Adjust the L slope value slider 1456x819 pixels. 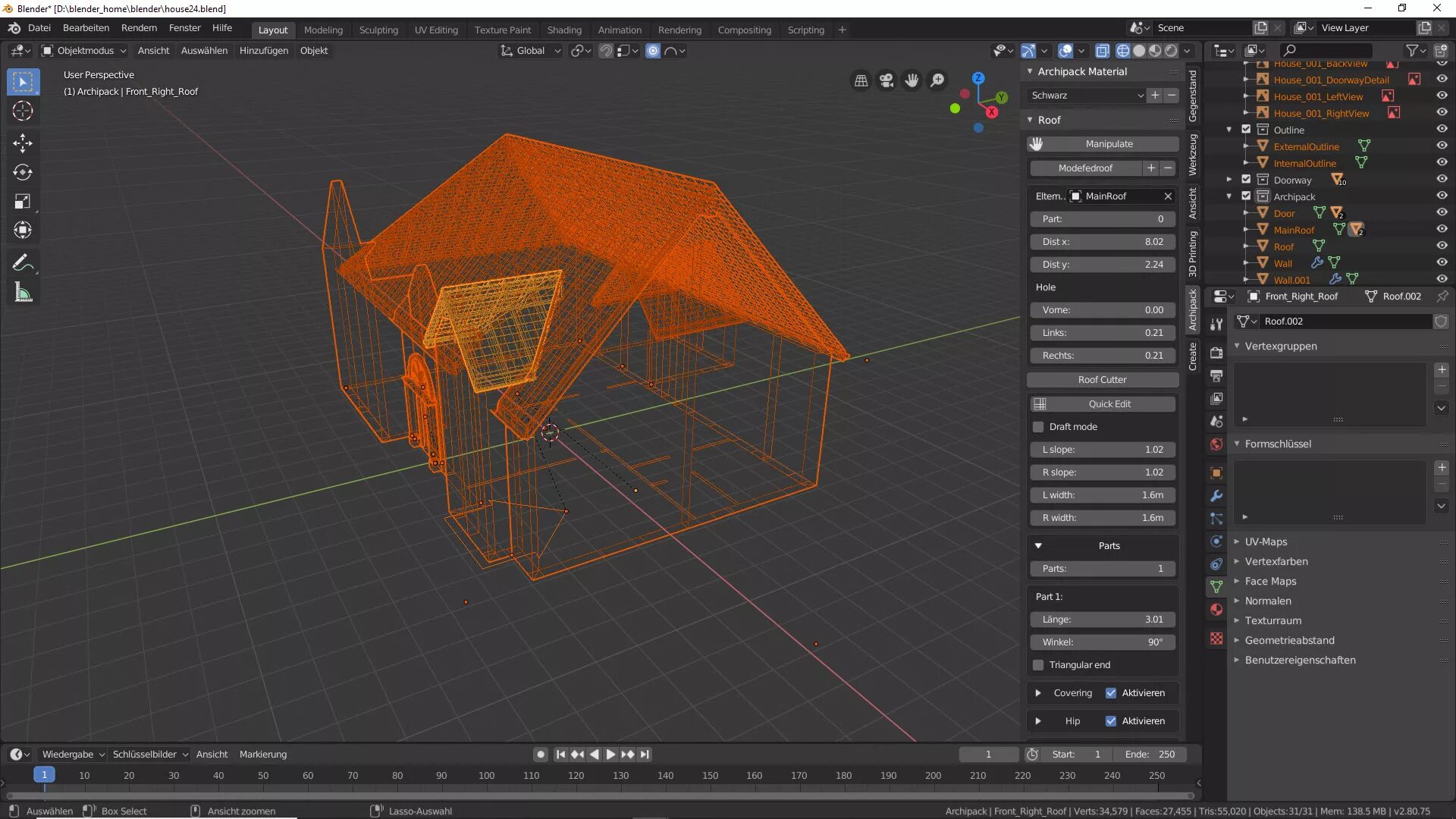[1102, 450]
